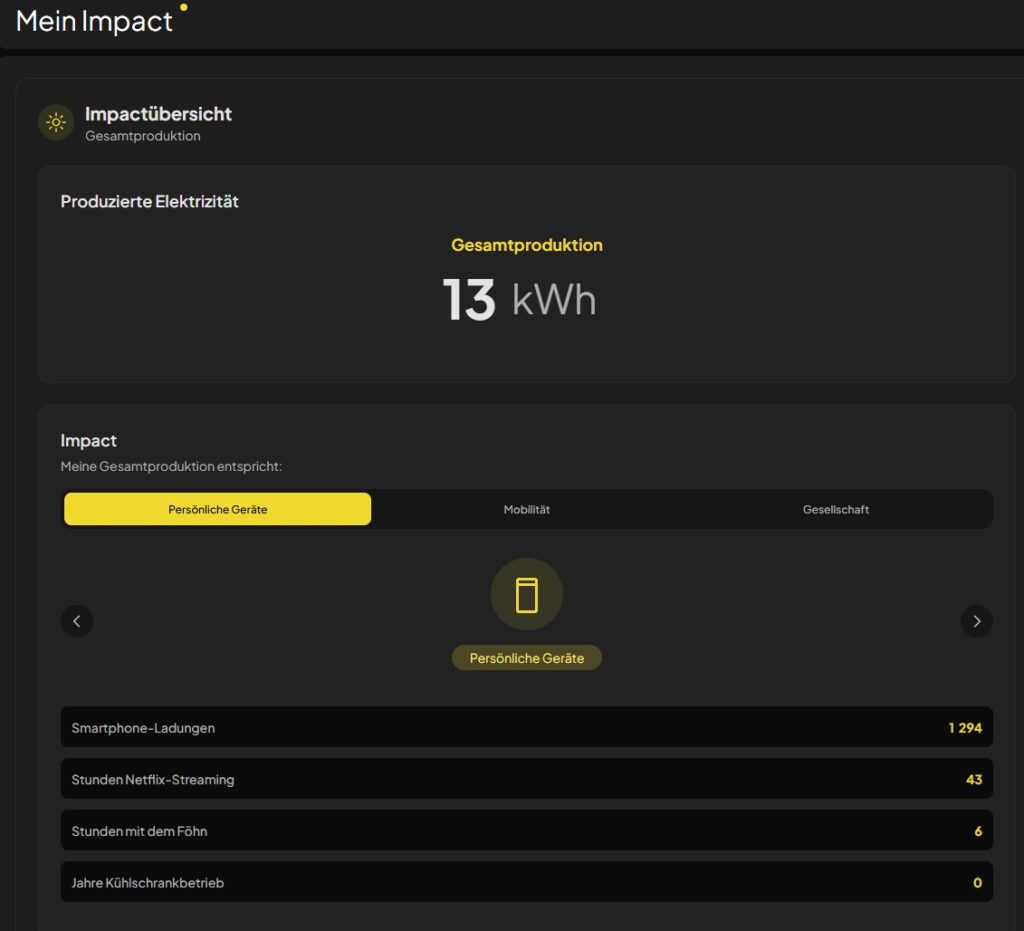The width and height of the screenshot is (1024, 931).
Task: Select the Smartphone-Ladungen row
Action: point(526,727)
